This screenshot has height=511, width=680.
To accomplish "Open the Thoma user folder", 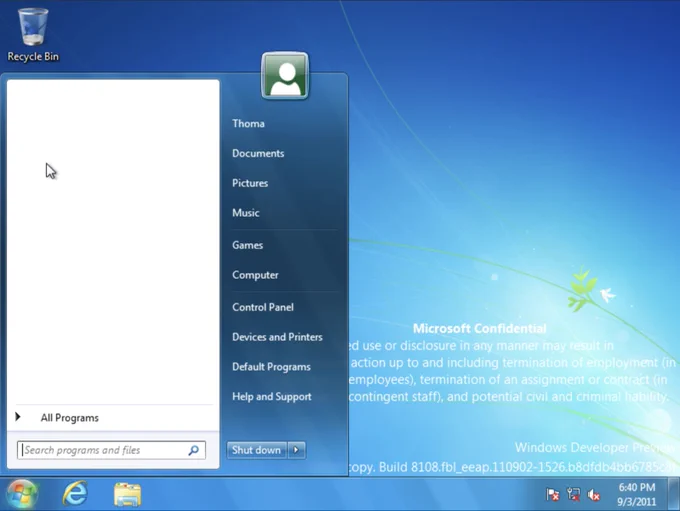I will 248,124.
